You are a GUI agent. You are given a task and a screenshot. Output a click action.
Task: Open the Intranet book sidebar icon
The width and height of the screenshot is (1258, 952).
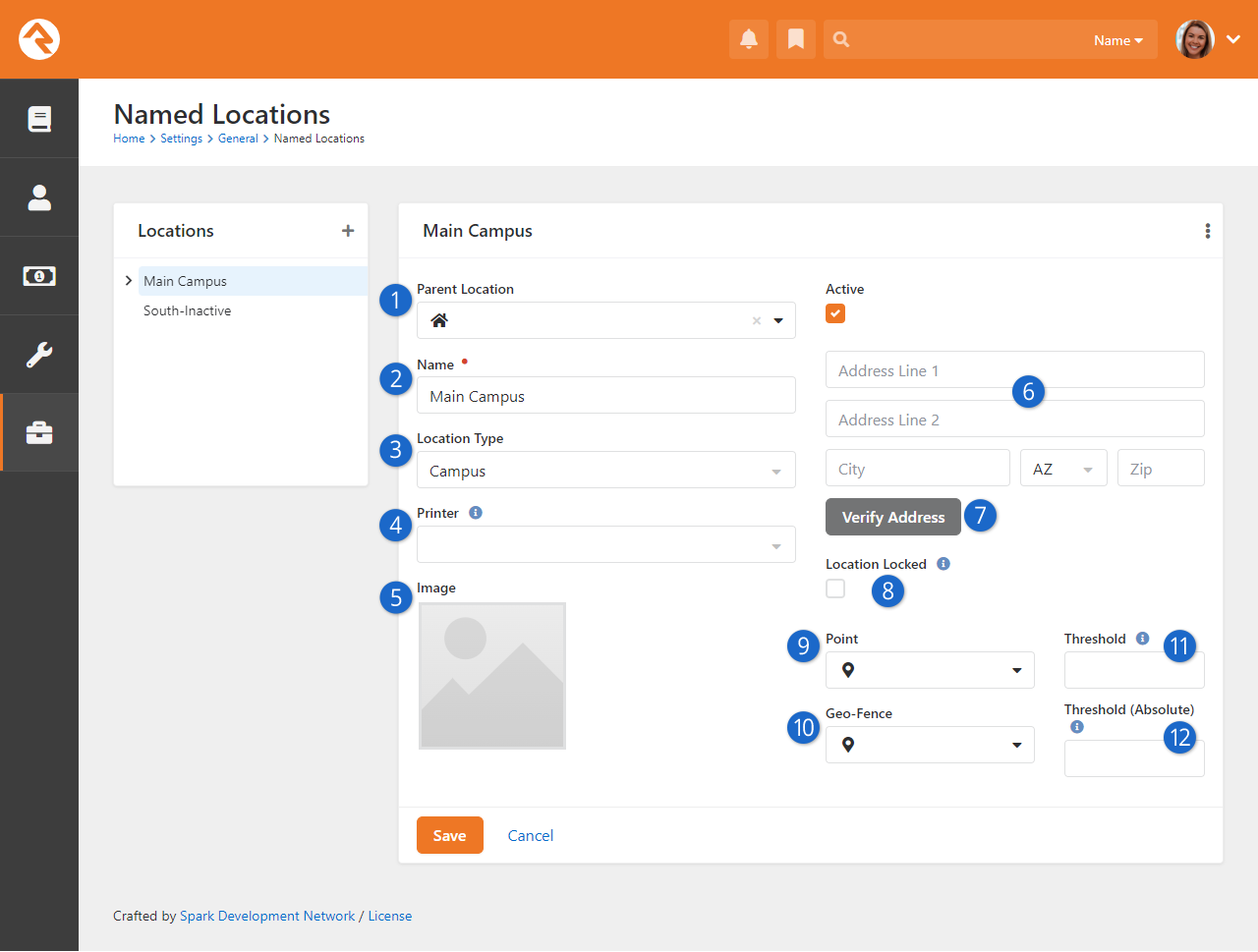39,119
